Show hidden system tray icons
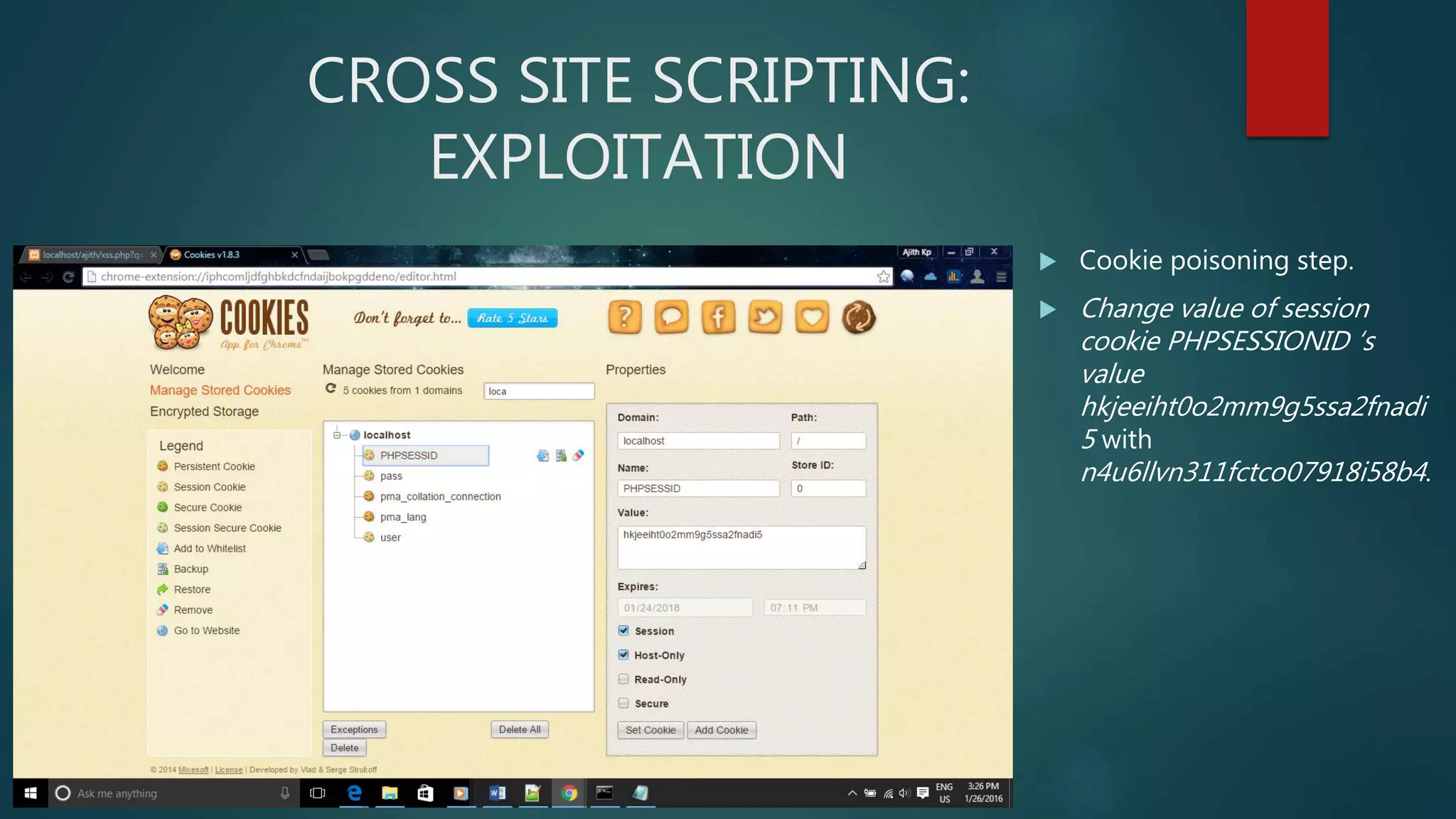 (852, 793)
